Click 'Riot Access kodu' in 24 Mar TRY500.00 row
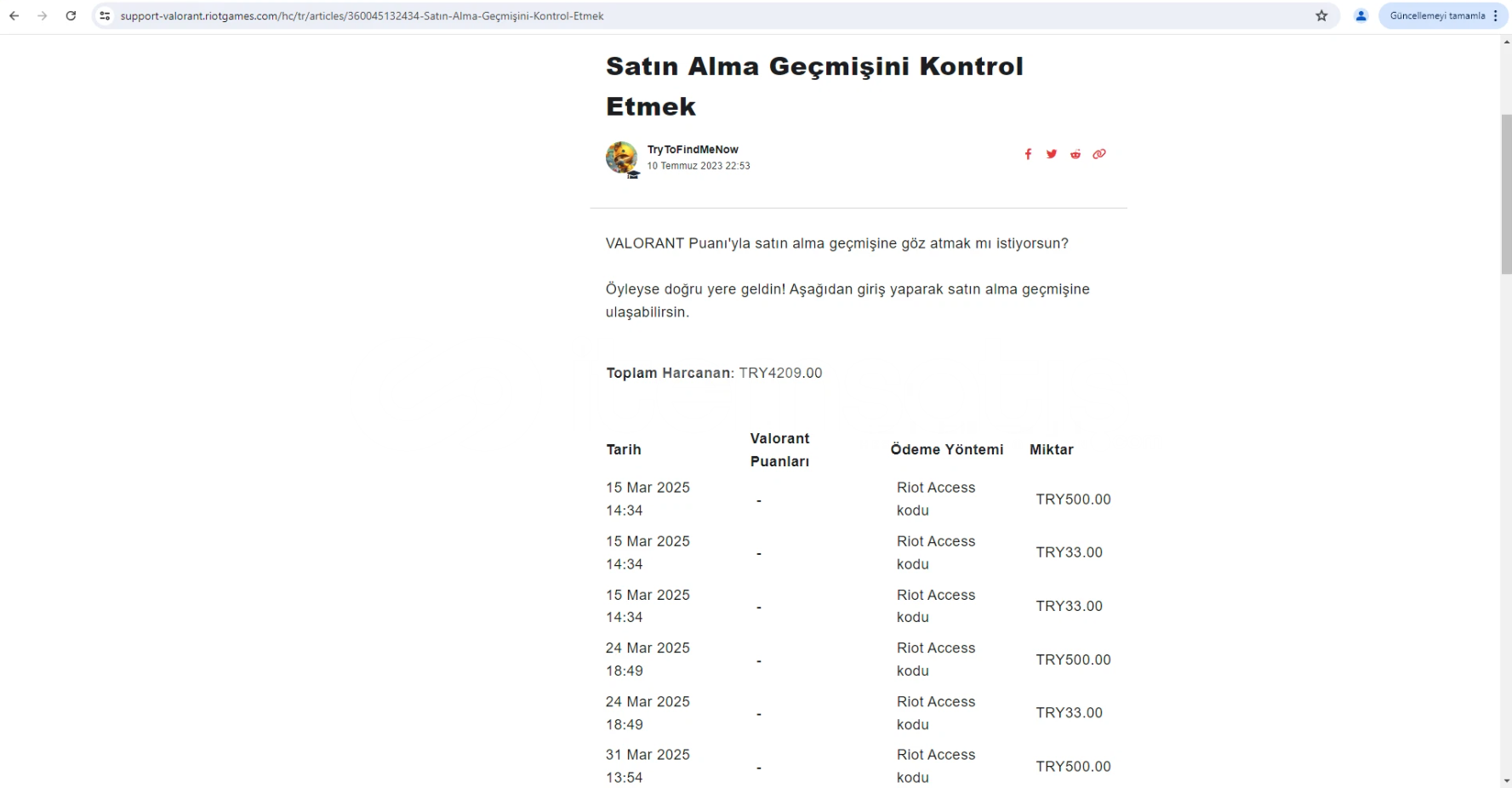Viewport: 1512px width, 788px height. (x=936, y=660)
